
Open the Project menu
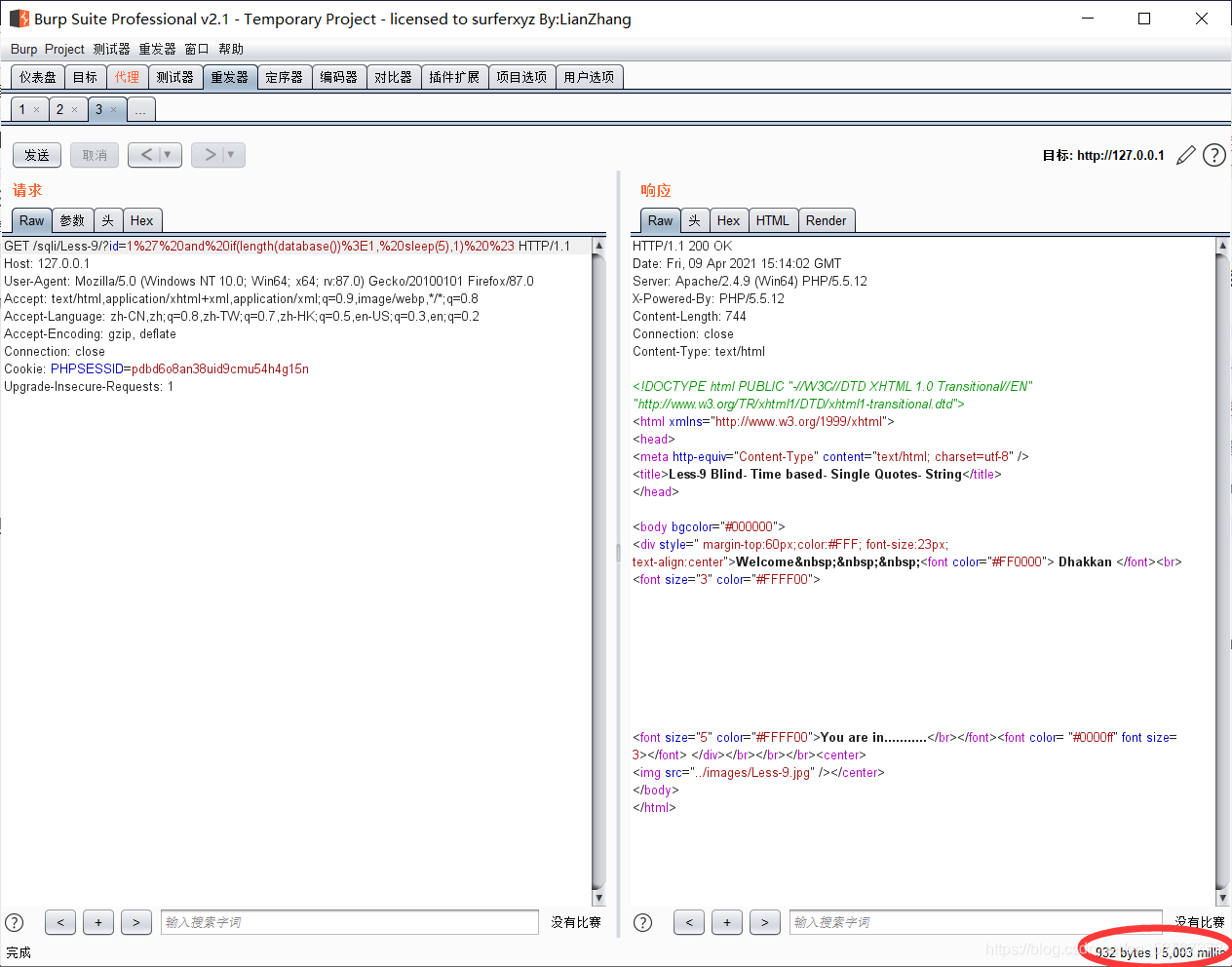tap(64, 49)
